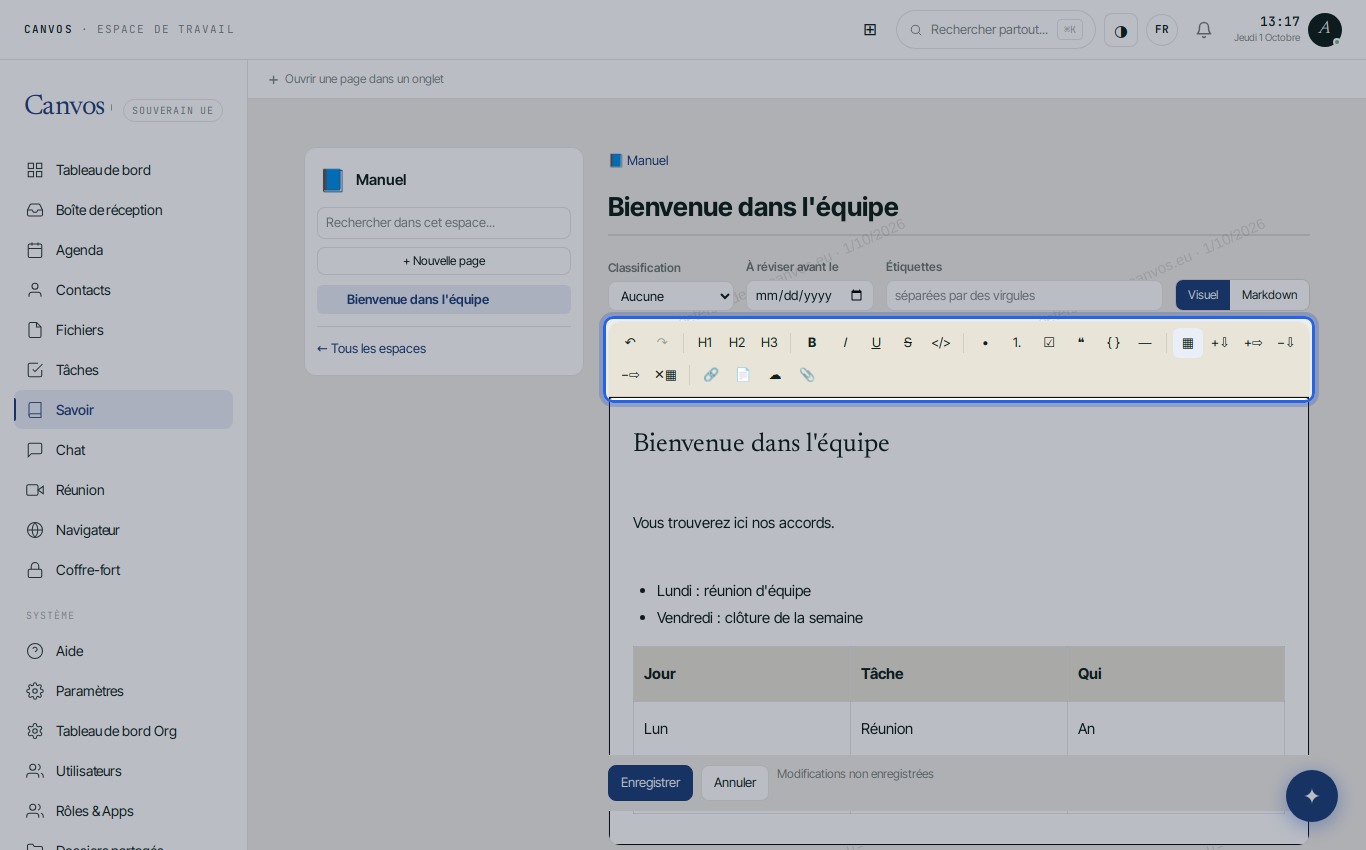Screen dimensions: 1366x850
Task: Open the Agenda section
Action: 124,250
